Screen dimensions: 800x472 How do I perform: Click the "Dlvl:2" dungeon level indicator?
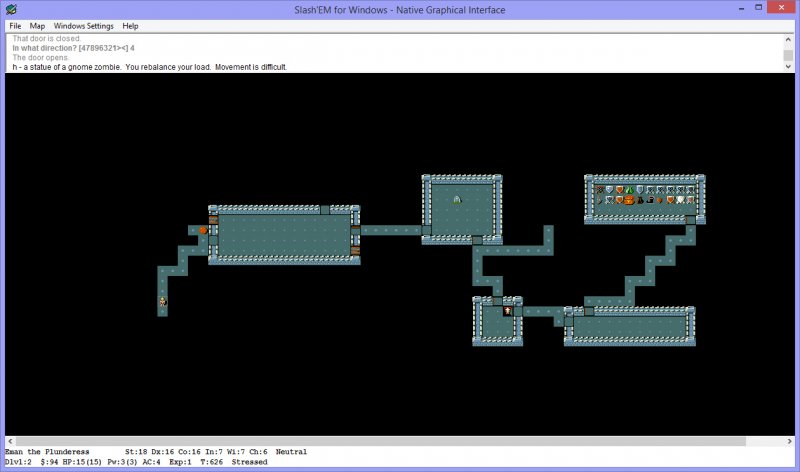18,462
